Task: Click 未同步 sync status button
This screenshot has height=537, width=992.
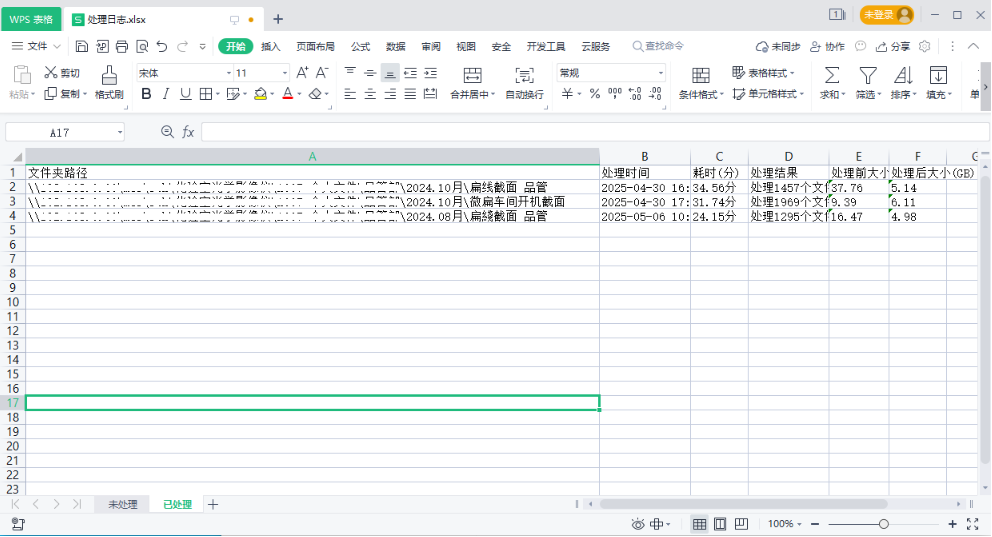Action: click(778, 46)
